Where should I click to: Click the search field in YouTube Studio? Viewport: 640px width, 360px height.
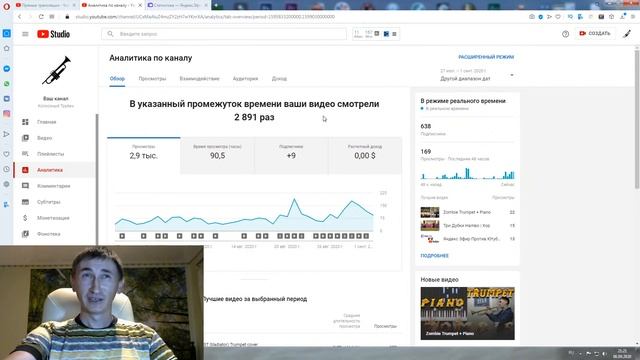pos(224,34)
